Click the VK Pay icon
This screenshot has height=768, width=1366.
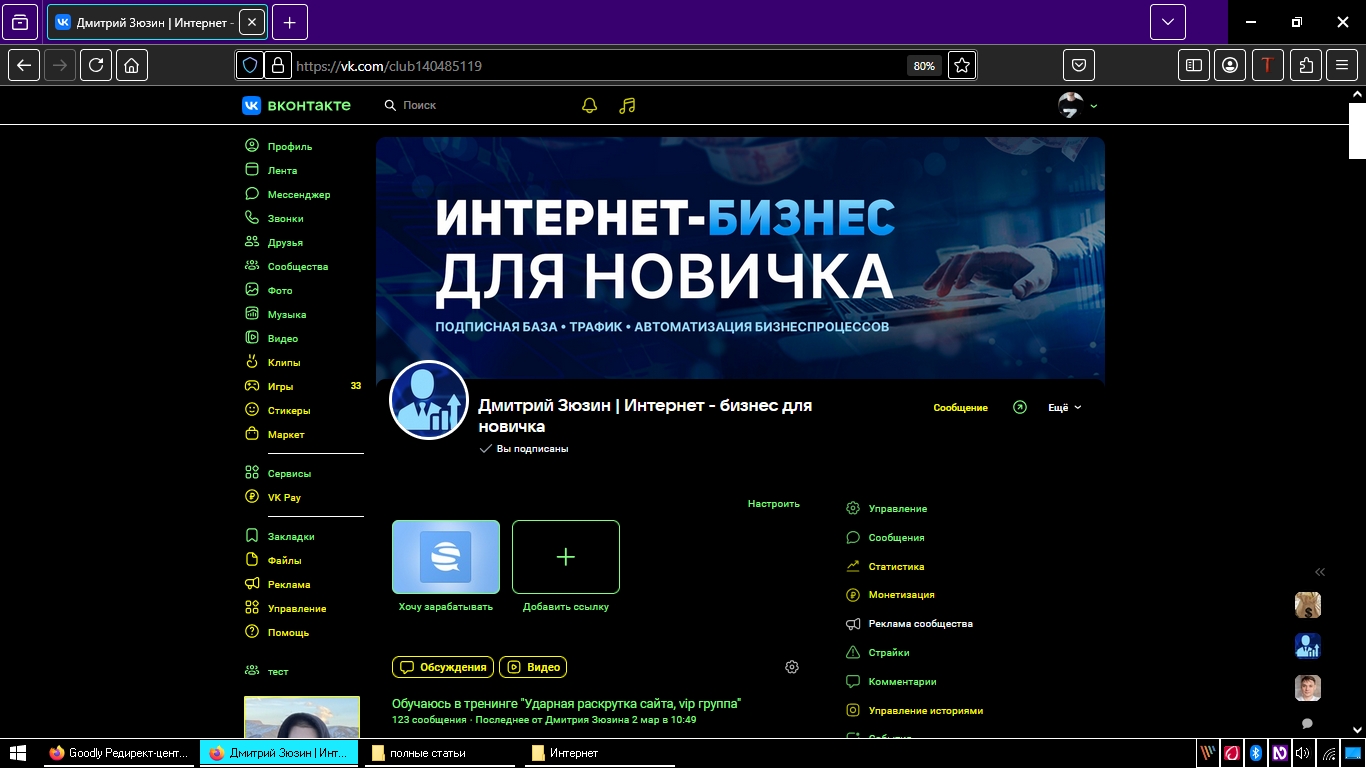point(252,497)
